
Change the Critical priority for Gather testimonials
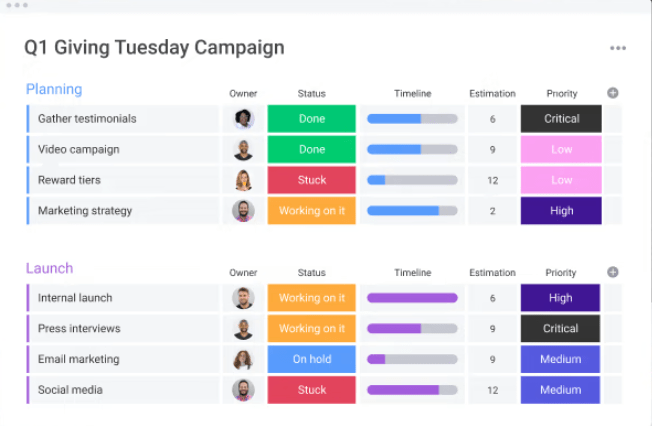[561, 119]
